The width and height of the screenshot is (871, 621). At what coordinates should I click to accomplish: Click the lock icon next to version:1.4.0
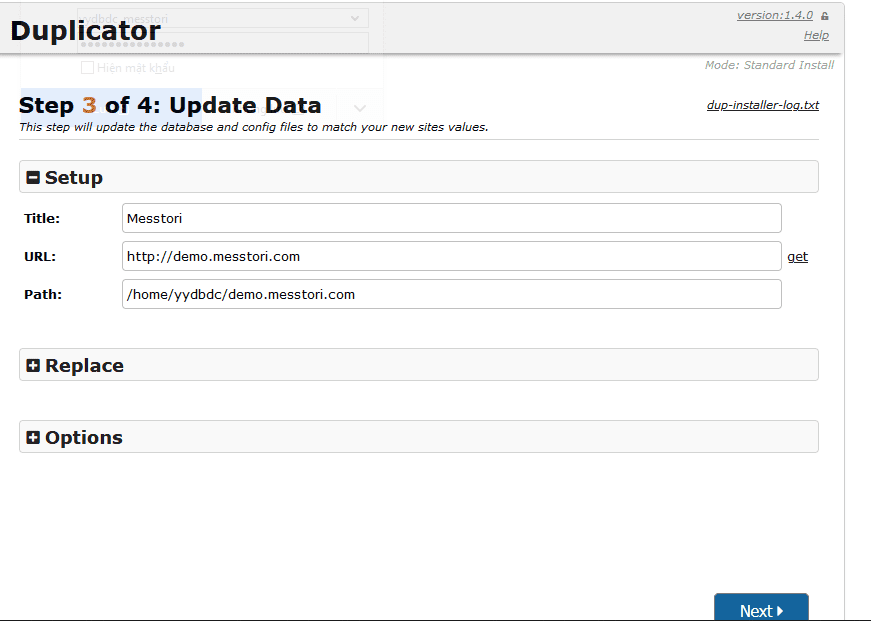[826, 15]
